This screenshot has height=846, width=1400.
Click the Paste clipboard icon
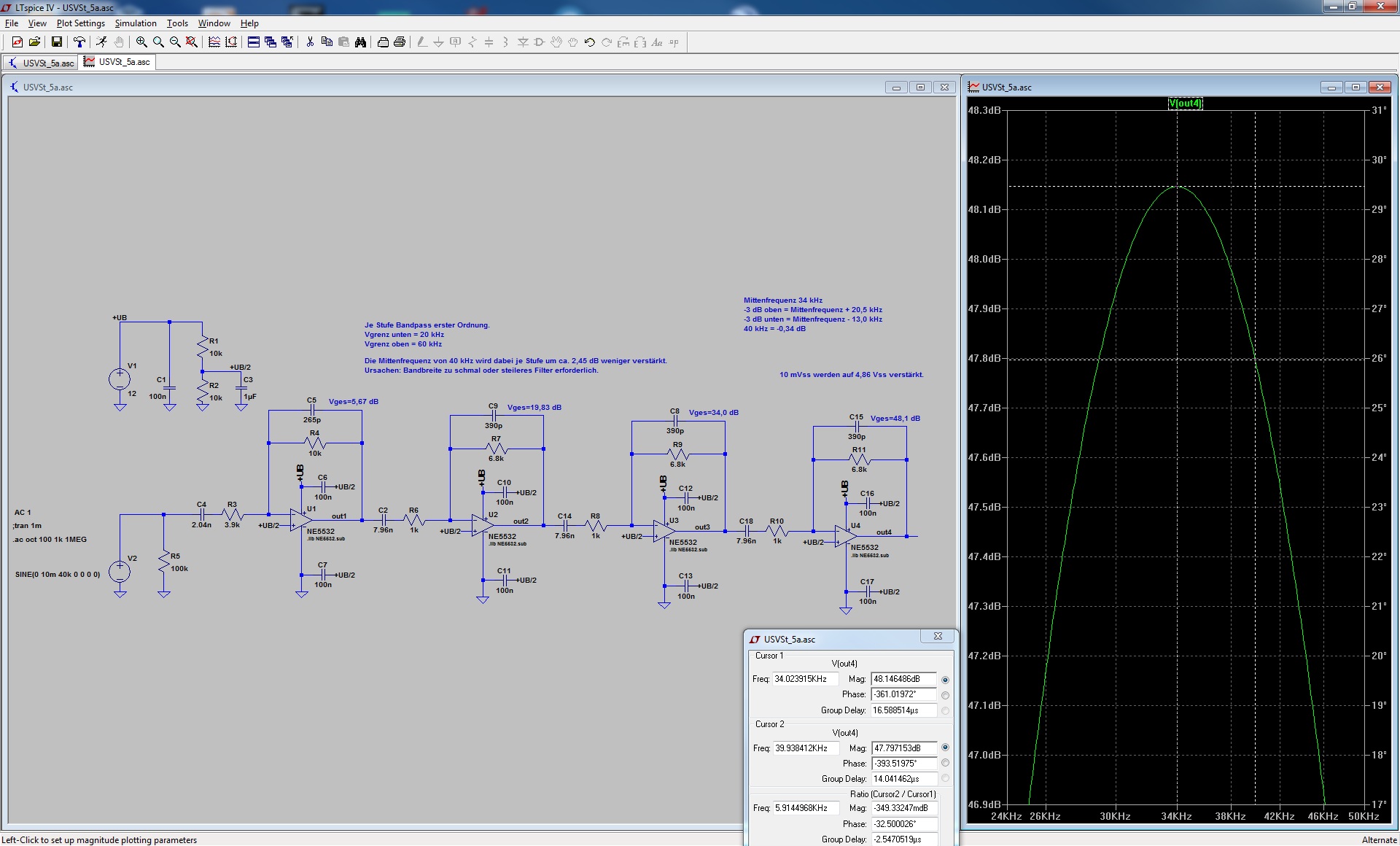pyautogui.click(x=343, y=42)
